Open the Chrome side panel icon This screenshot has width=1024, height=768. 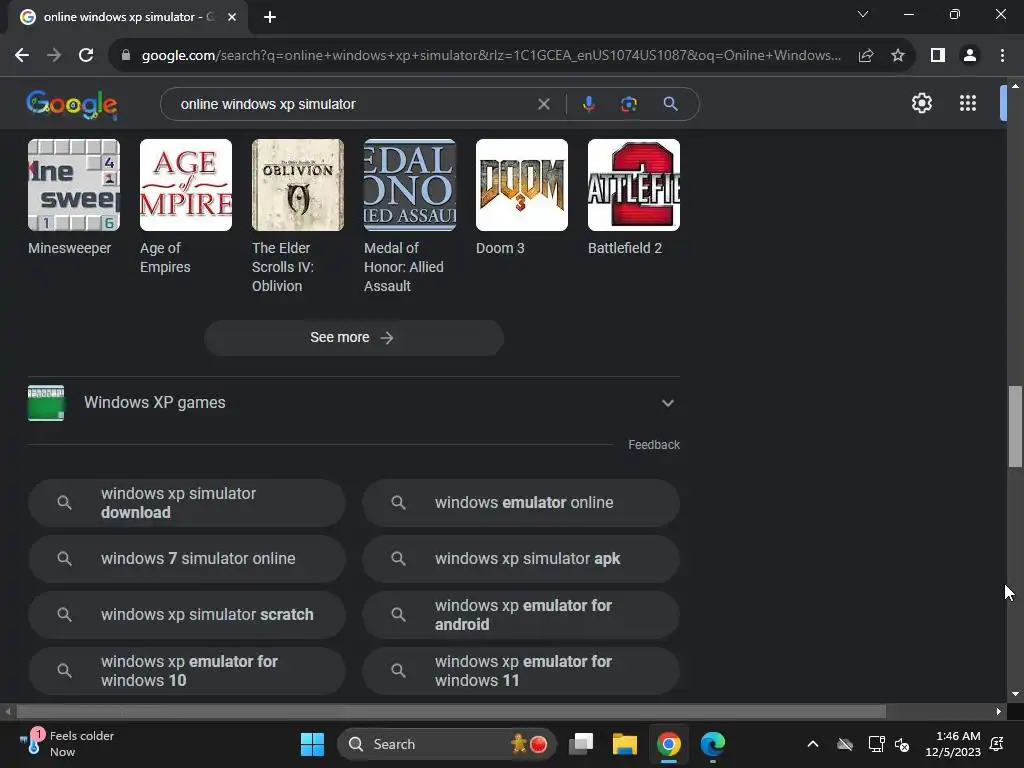pyautogui.click(x=938, y=56)
